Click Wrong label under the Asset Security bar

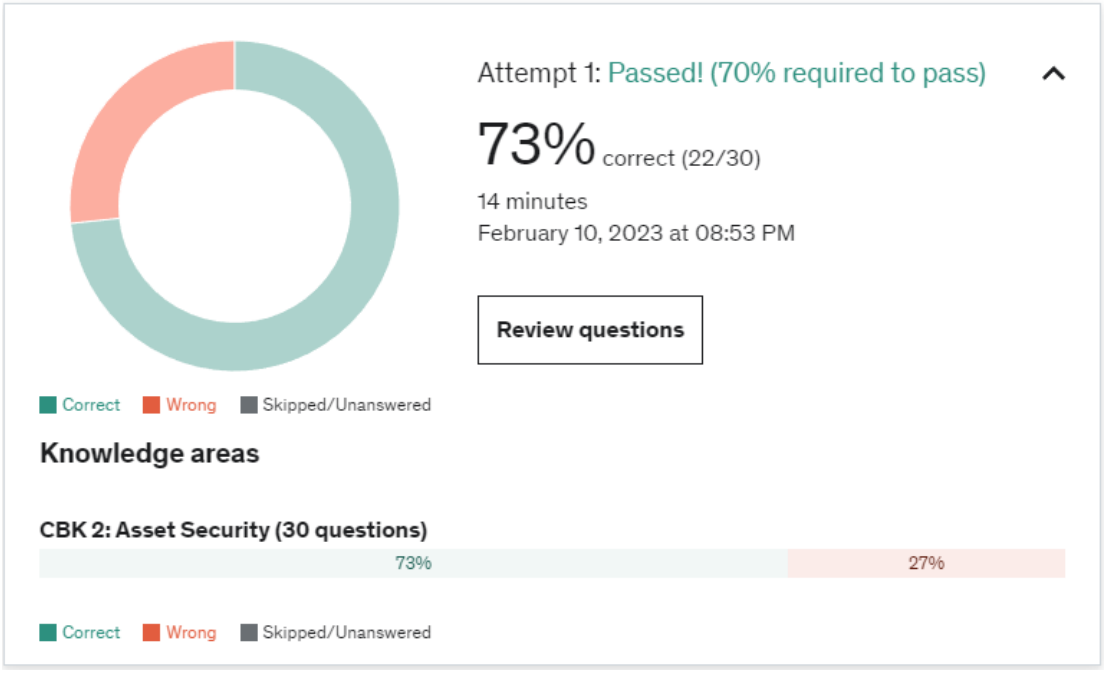[x=191, y=633]
